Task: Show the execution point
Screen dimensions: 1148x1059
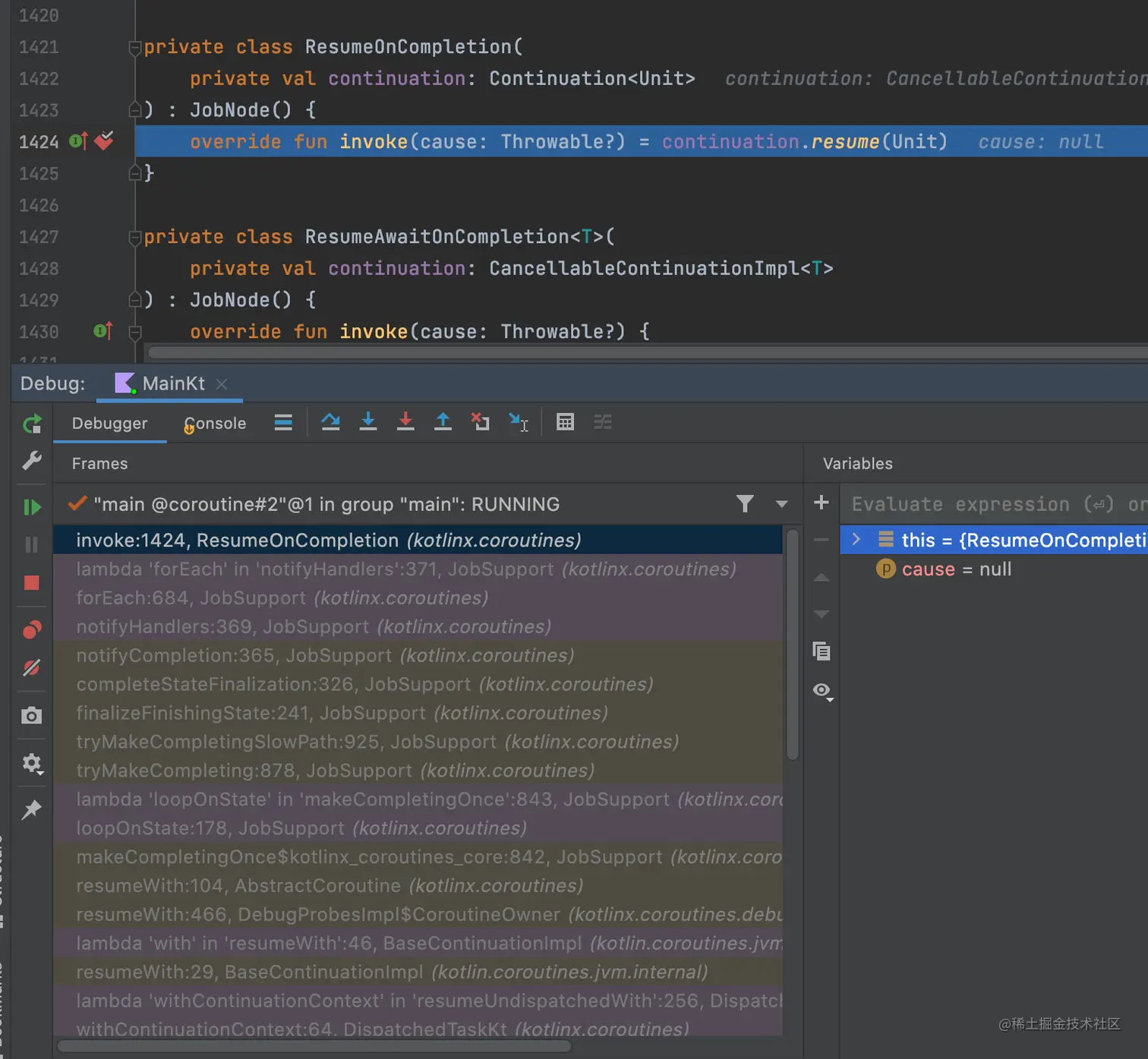Action: point(283,423)
